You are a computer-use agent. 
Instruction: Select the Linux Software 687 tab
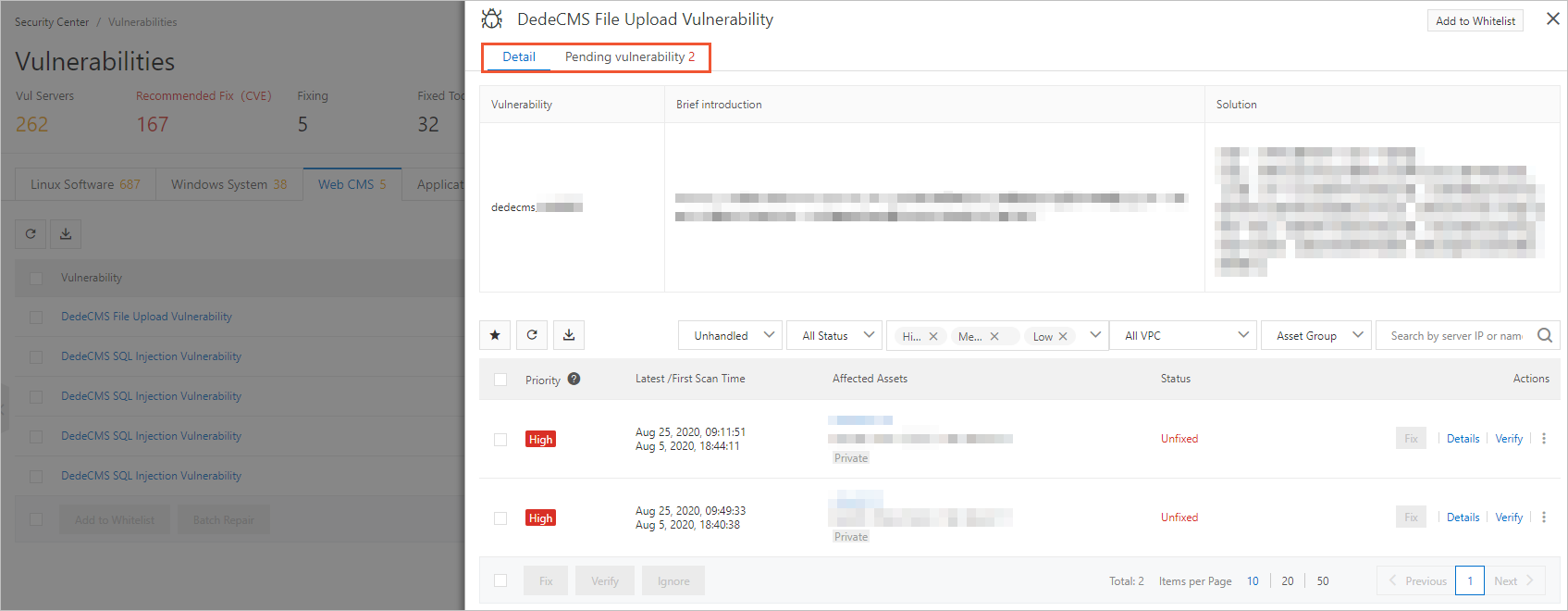point(85,184)
